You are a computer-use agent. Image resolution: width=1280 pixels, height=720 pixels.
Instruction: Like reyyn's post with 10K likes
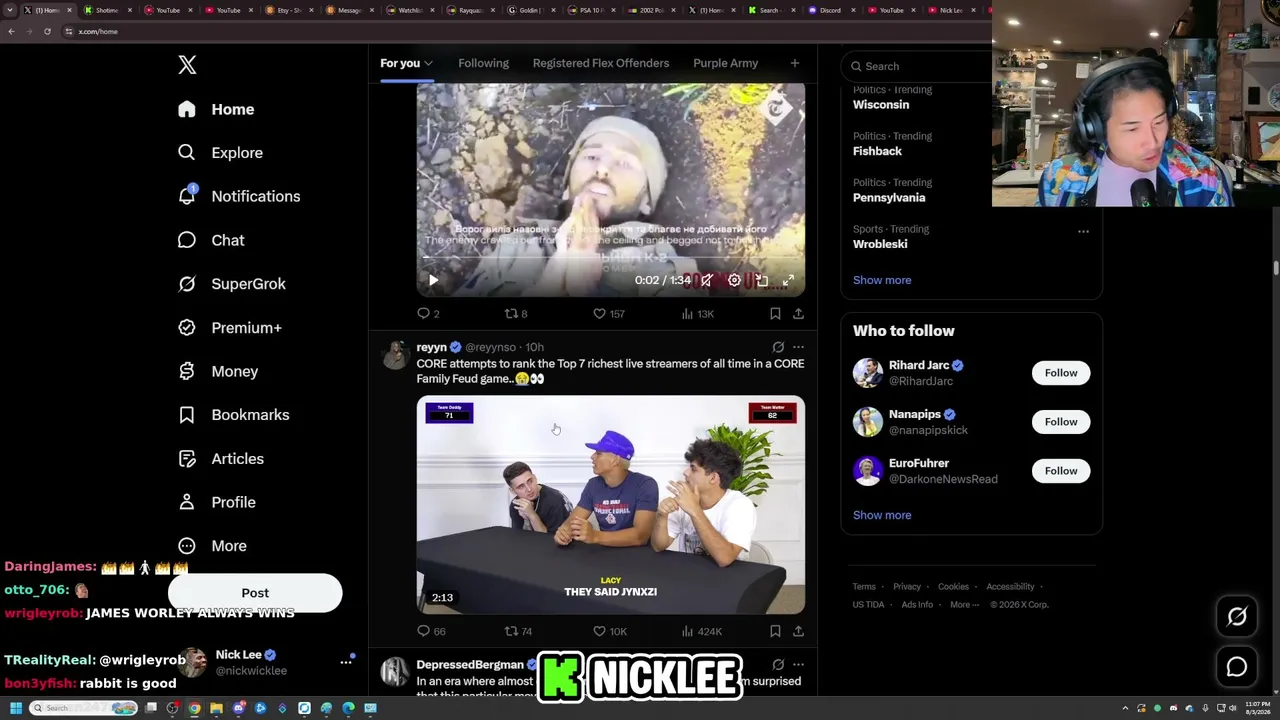[609, 631]
